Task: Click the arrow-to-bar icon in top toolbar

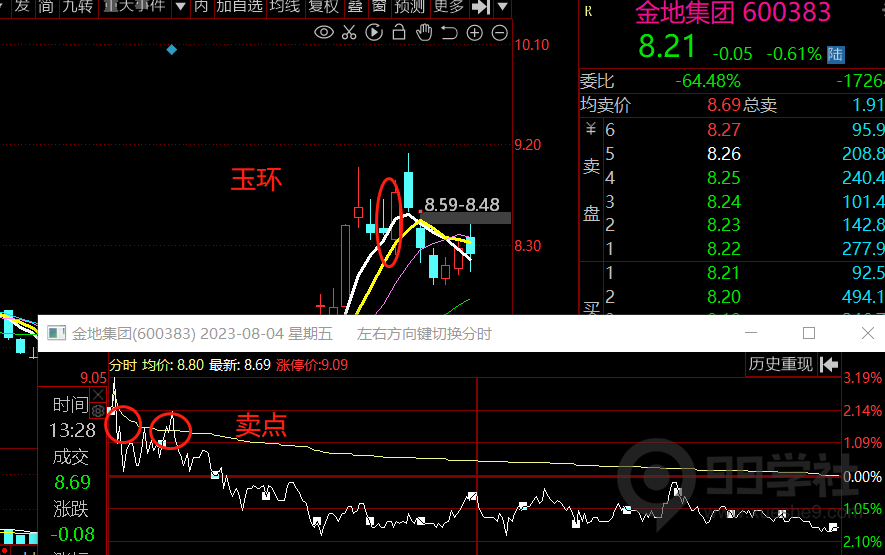Action: 480,7
